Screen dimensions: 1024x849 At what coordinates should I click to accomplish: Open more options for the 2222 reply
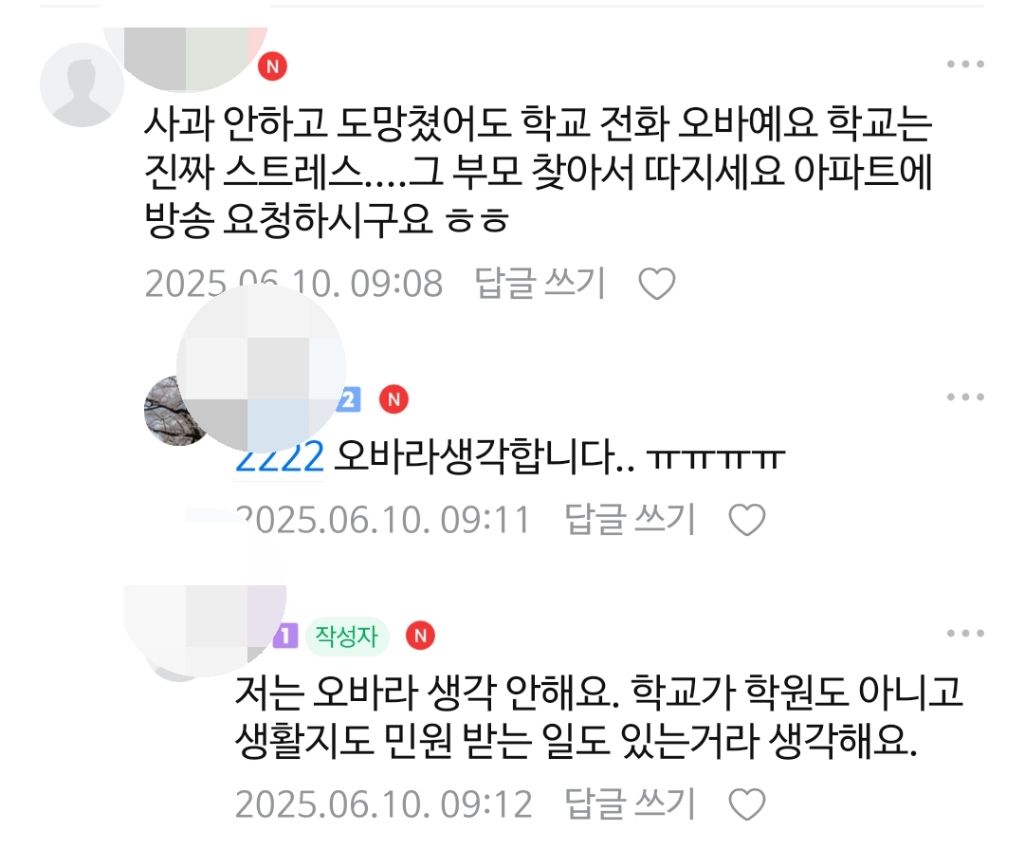pyautogui.click(x=965, y=397)
